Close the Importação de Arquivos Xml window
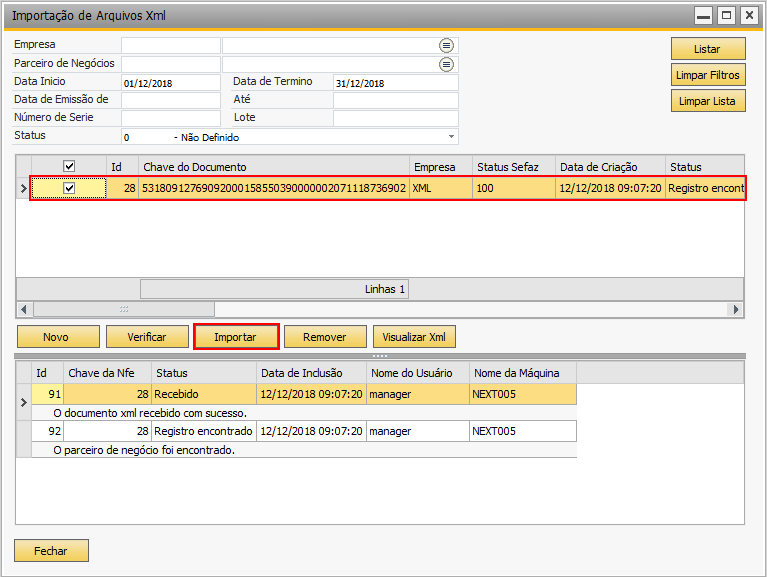The height and width of the screenshot is (577, 767). pyautogui.click(x=749, y=16)
